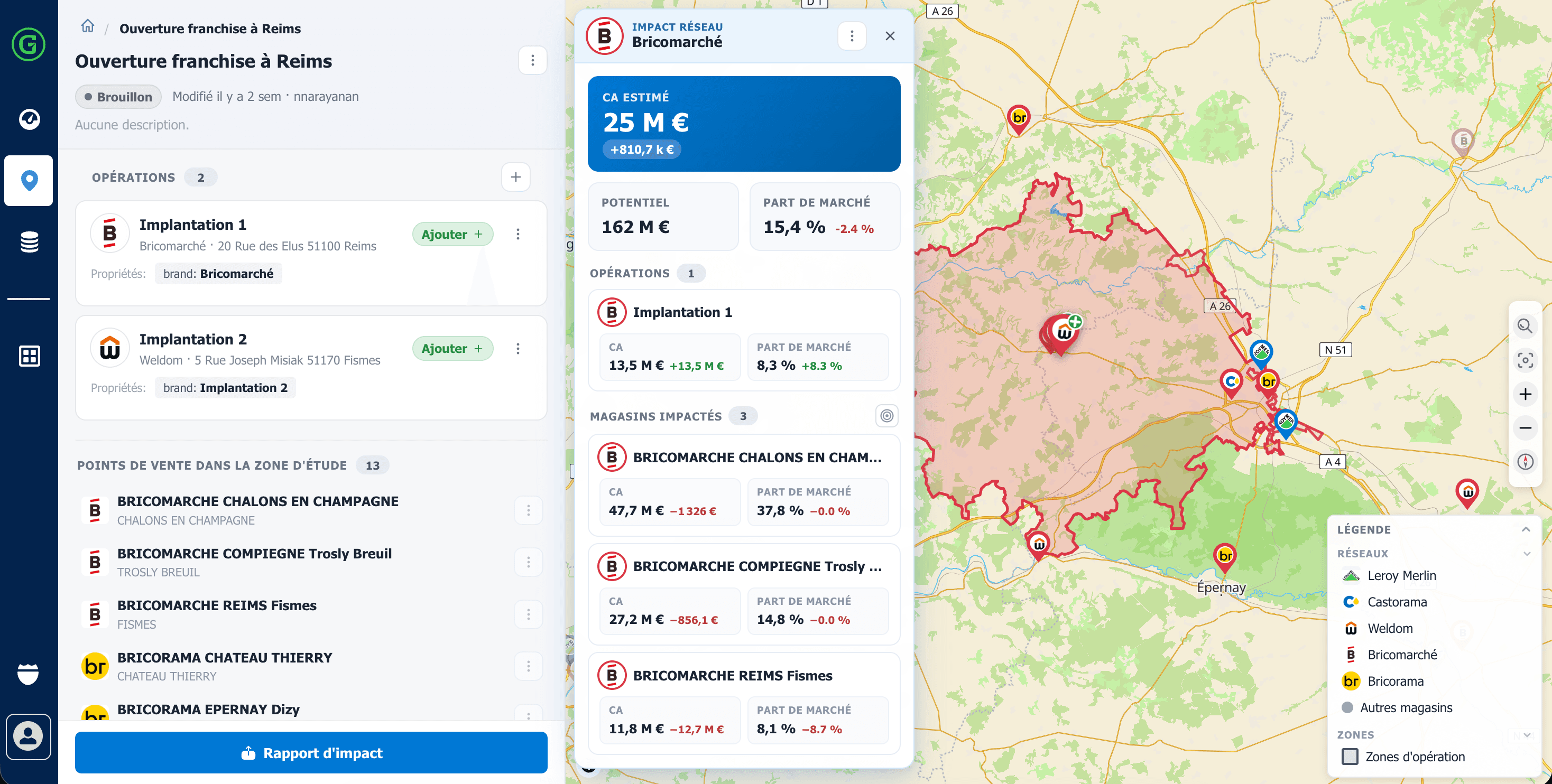The height and width of the screenshot is (784, 1552).
Task: Open study options menu beside title
Action: point(533,60)
